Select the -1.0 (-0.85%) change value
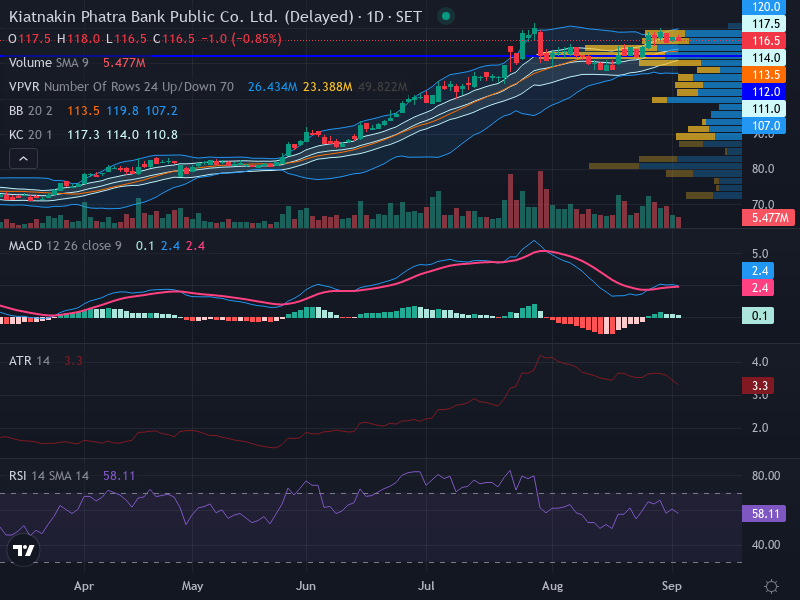This screenshot has height=600, width=800. point(241,39)
